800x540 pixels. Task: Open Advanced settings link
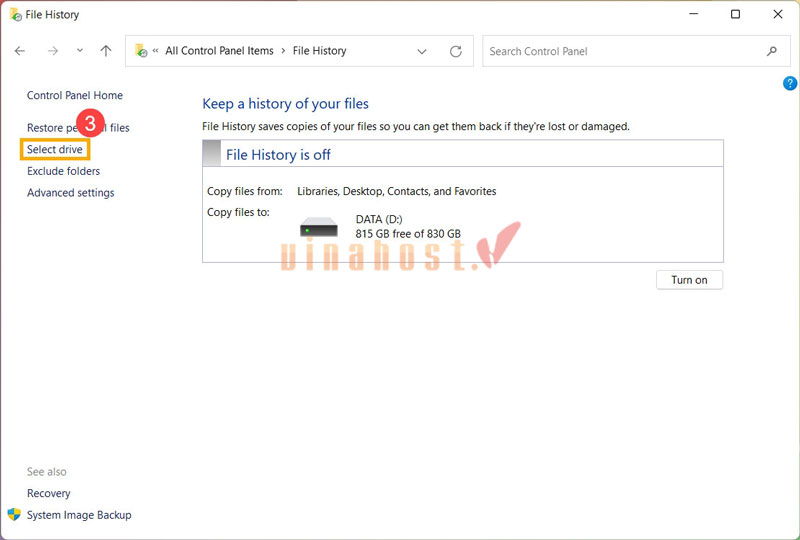(x=70, y=193)
